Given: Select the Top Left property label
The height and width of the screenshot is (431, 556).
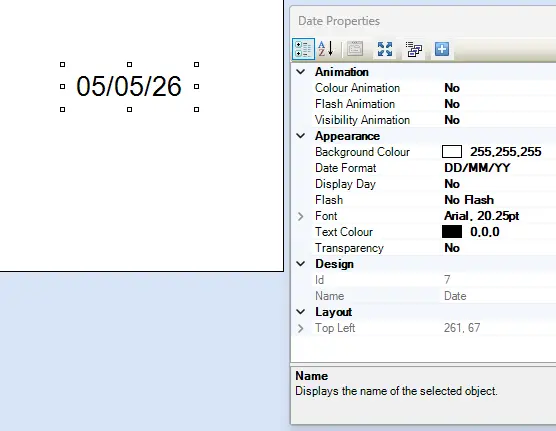Looking at the screenshot, I should tap(335, 328).
